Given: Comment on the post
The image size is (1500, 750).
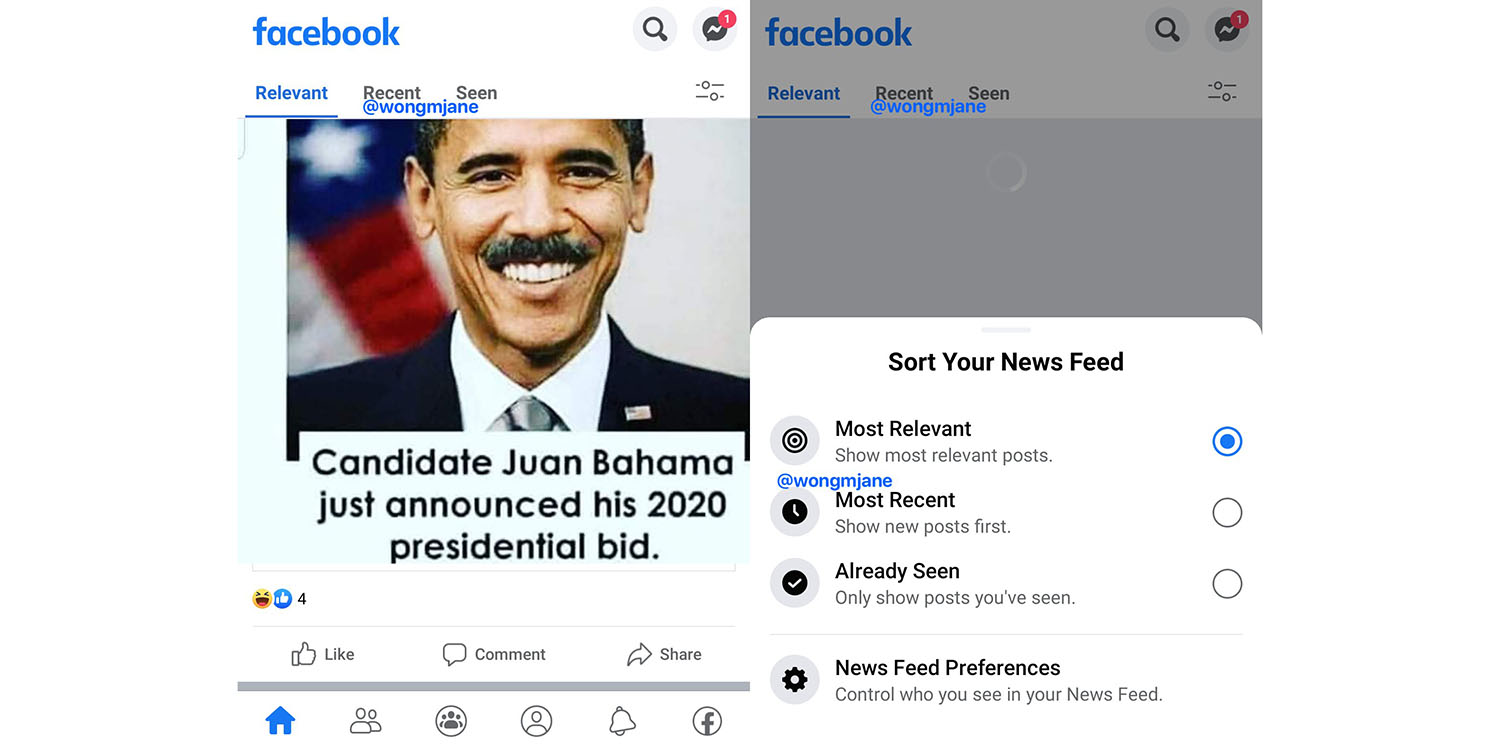Looking at the screenshot, I should pyautogui.click(x=494, y=654).
